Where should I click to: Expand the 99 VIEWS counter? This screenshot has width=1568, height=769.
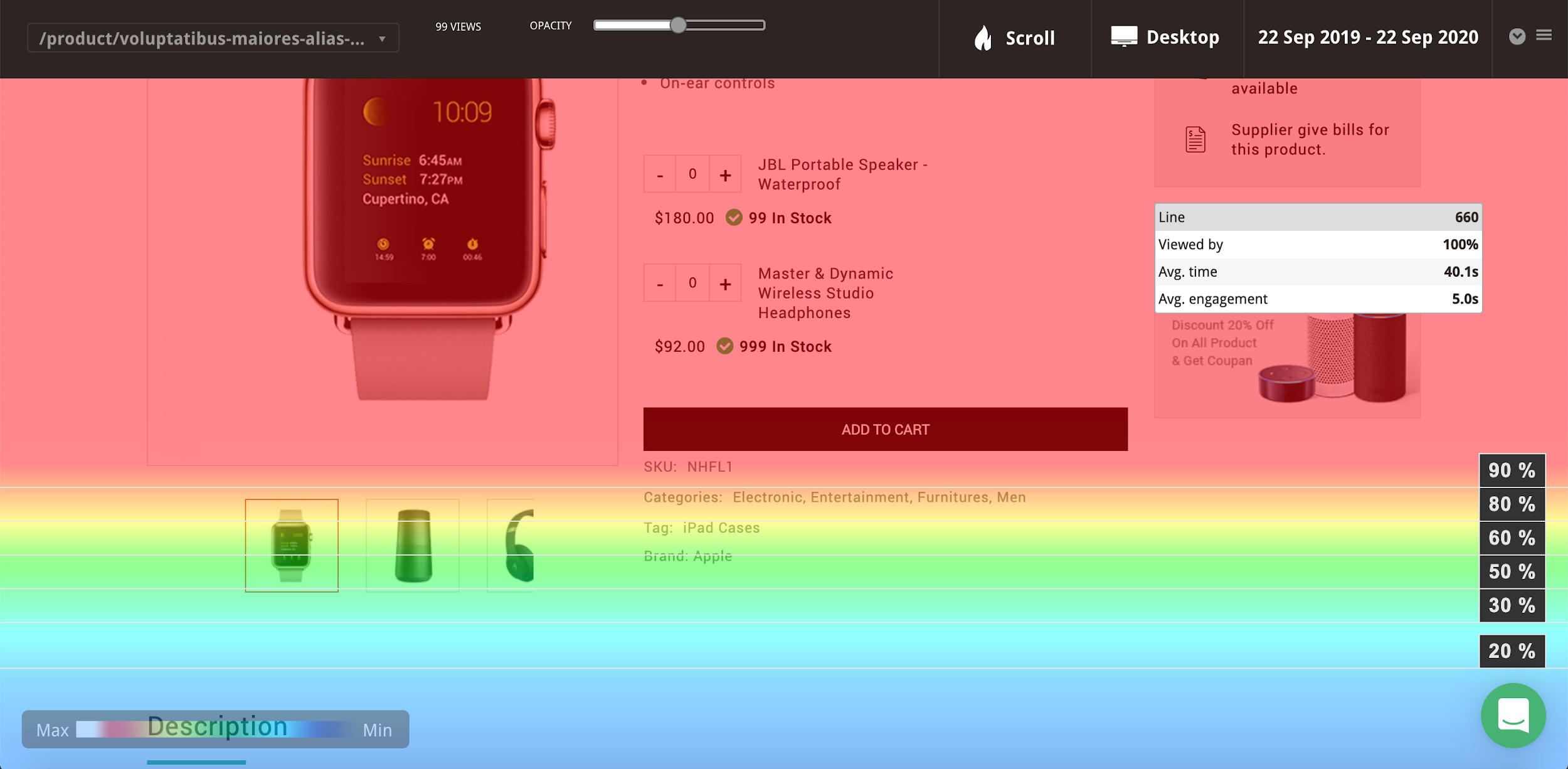[x=458, y=27]
